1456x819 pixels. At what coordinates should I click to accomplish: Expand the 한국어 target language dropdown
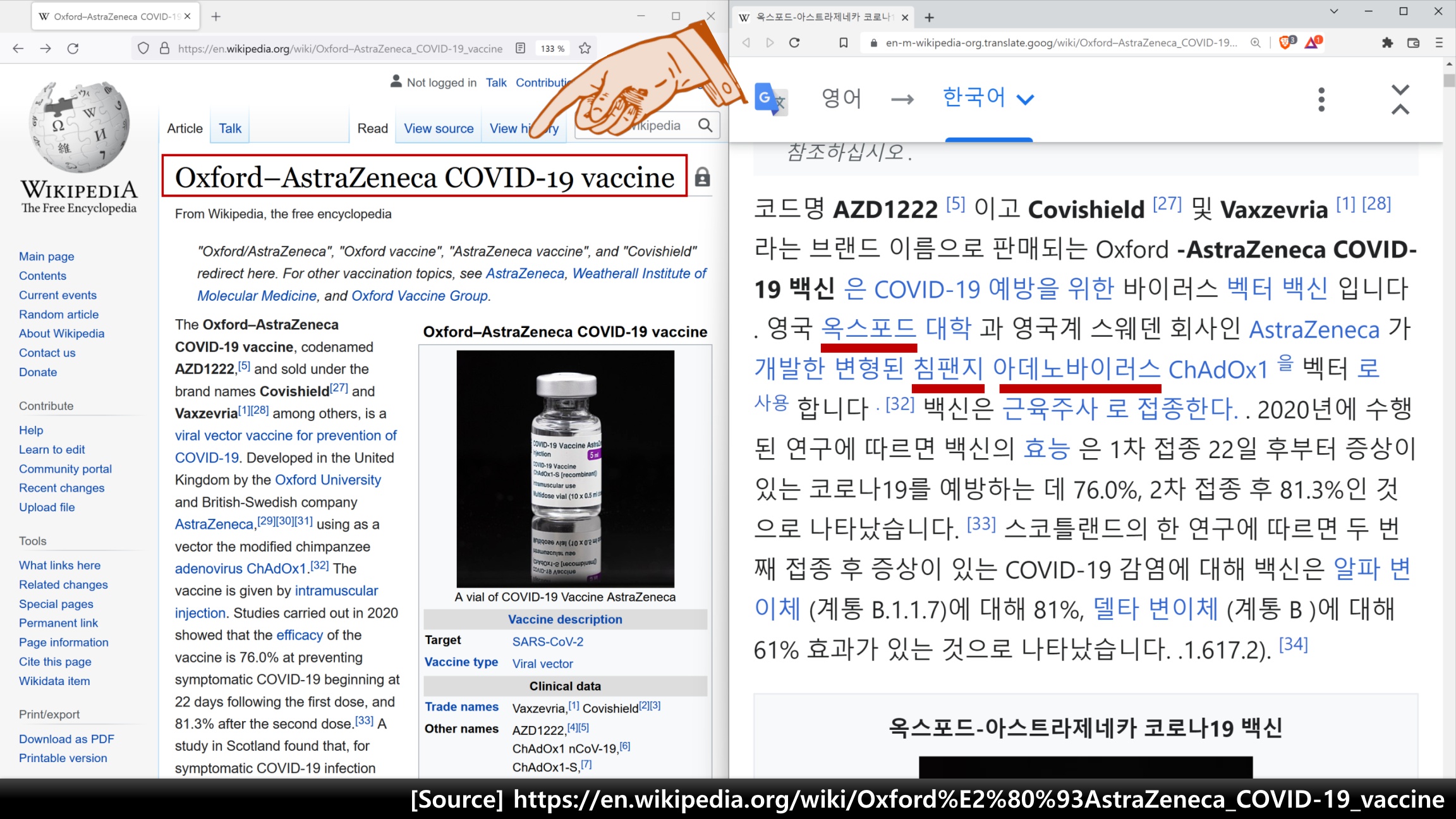coord(988,98)
